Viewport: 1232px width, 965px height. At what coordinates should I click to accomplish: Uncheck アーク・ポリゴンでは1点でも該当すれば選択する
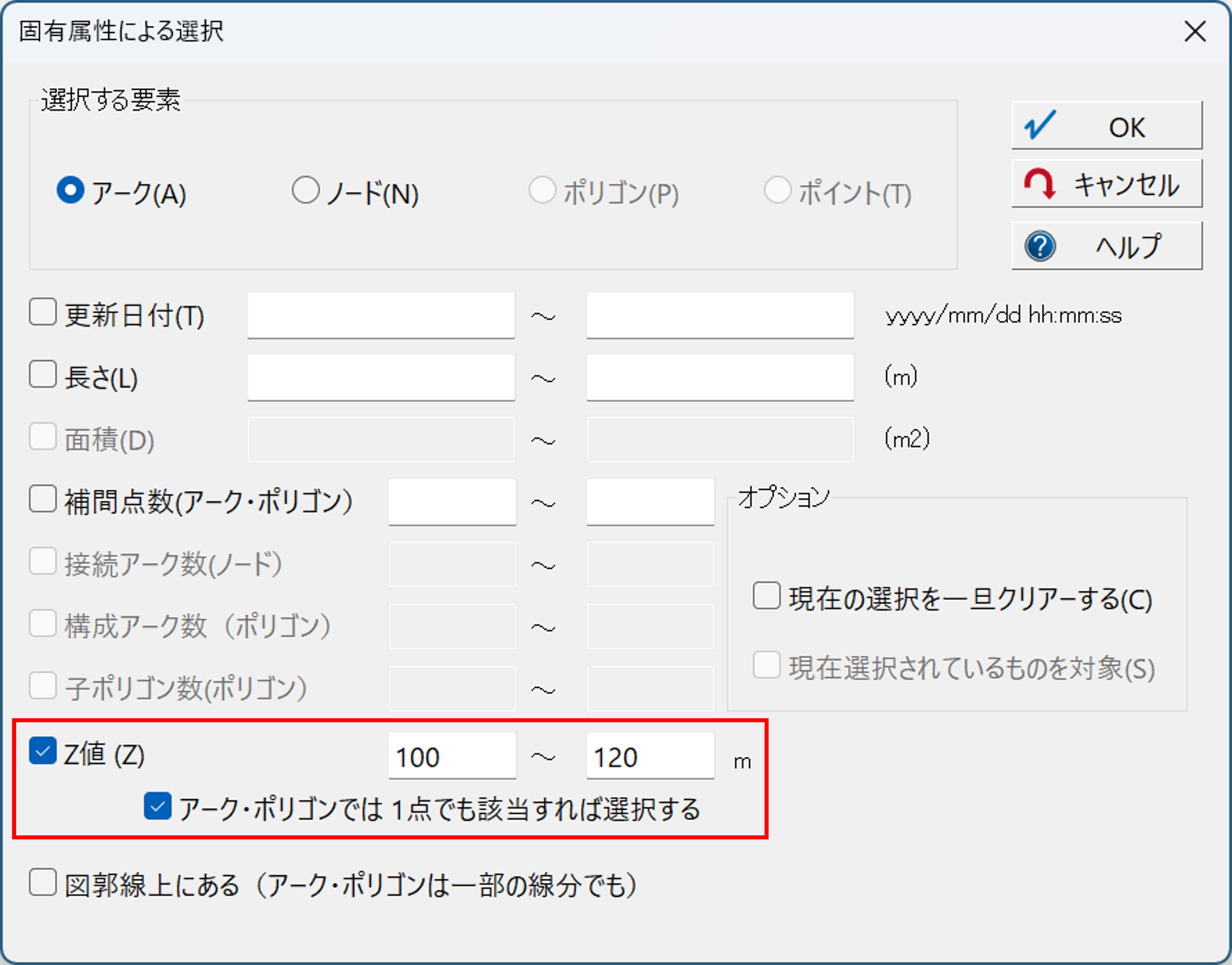[157, 806]
